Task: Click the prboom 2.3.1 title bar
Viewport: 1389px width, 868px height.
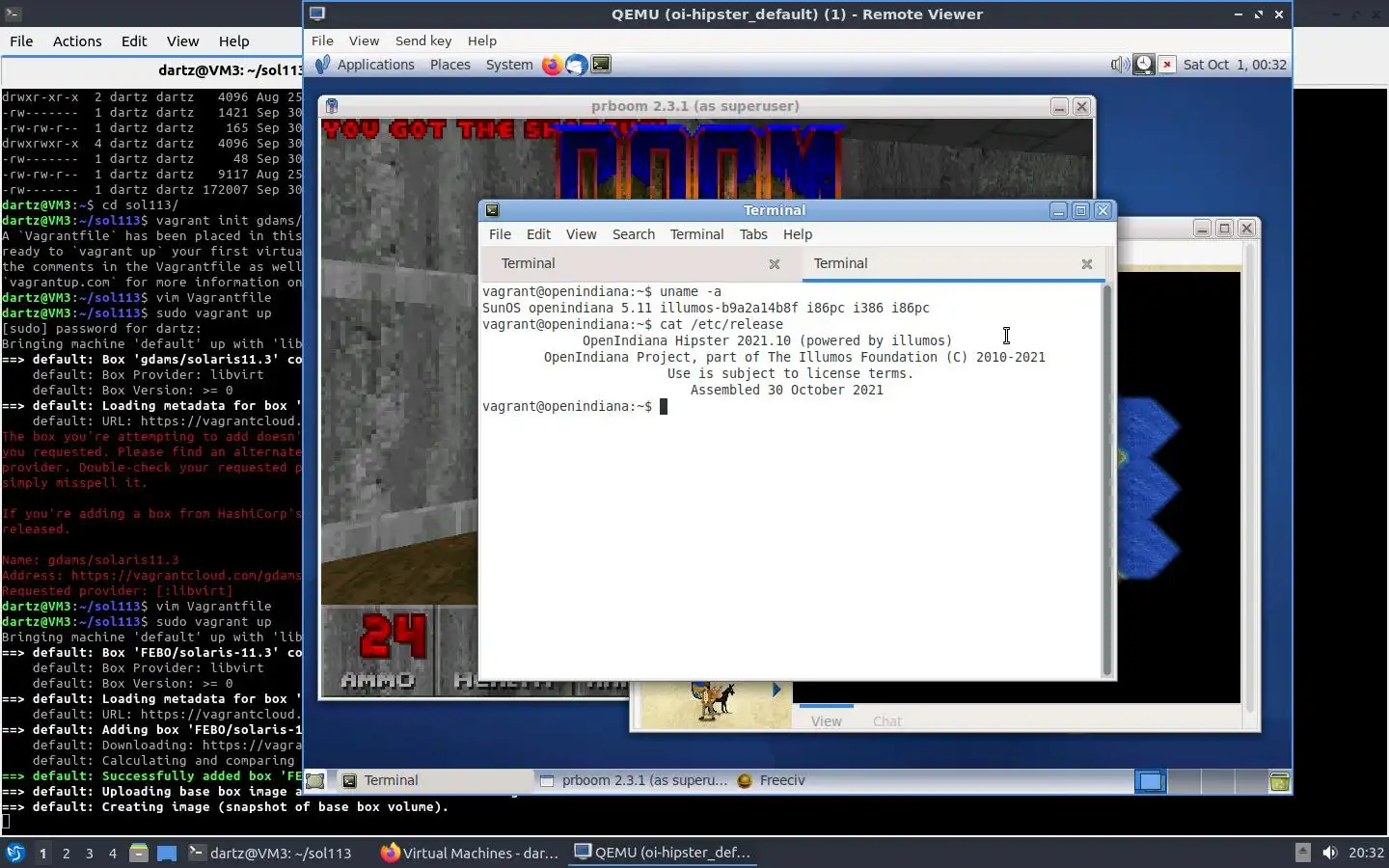Action: (x=694, y=106)
